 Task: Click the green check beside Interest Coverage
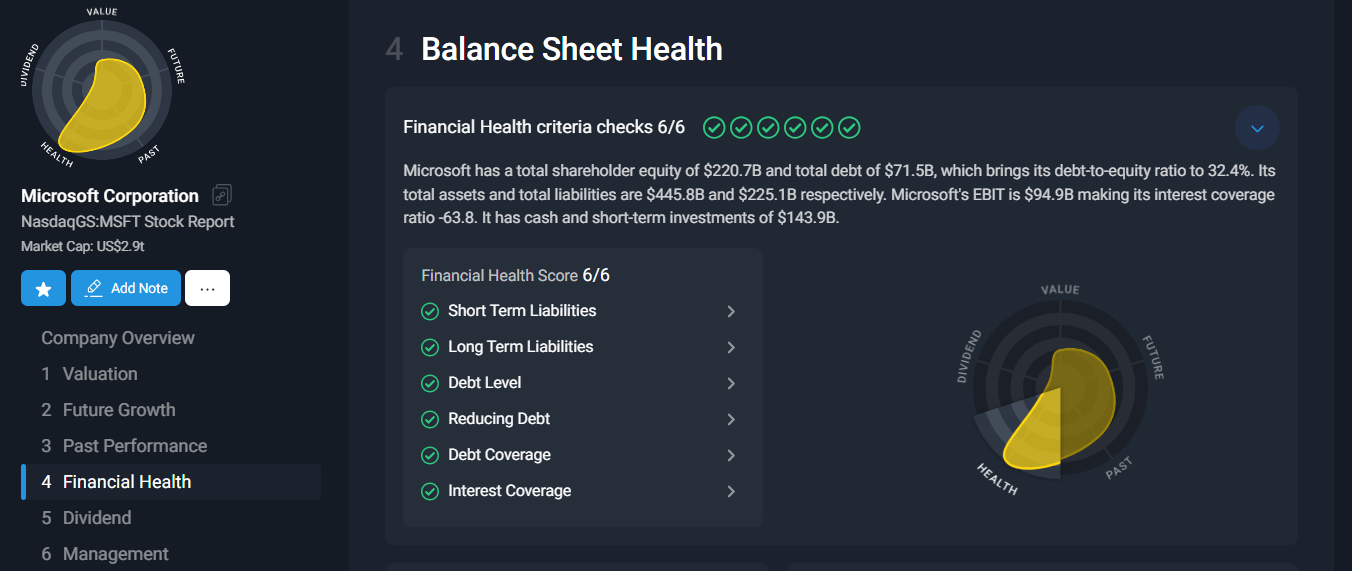point(430,491)
